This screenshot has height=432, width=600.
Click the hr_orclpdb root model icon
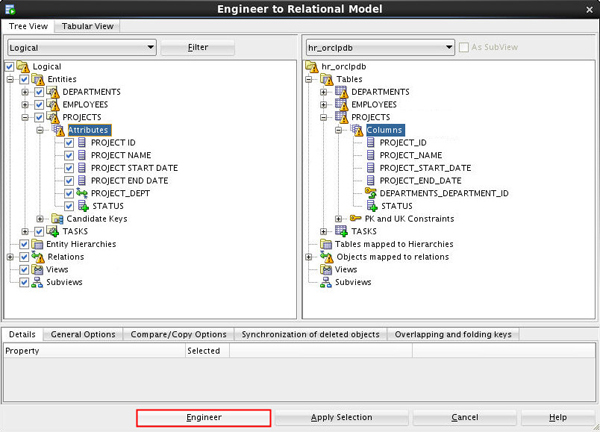(312, 66)
